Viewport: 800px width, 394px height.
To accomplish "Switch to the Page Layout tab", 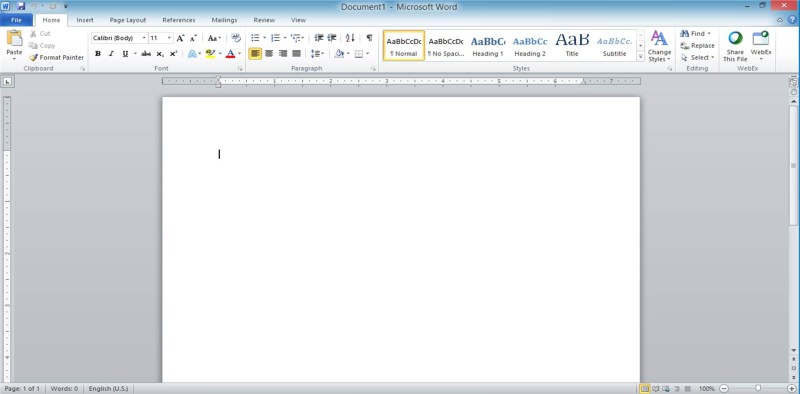I will (x=128, y=20).
